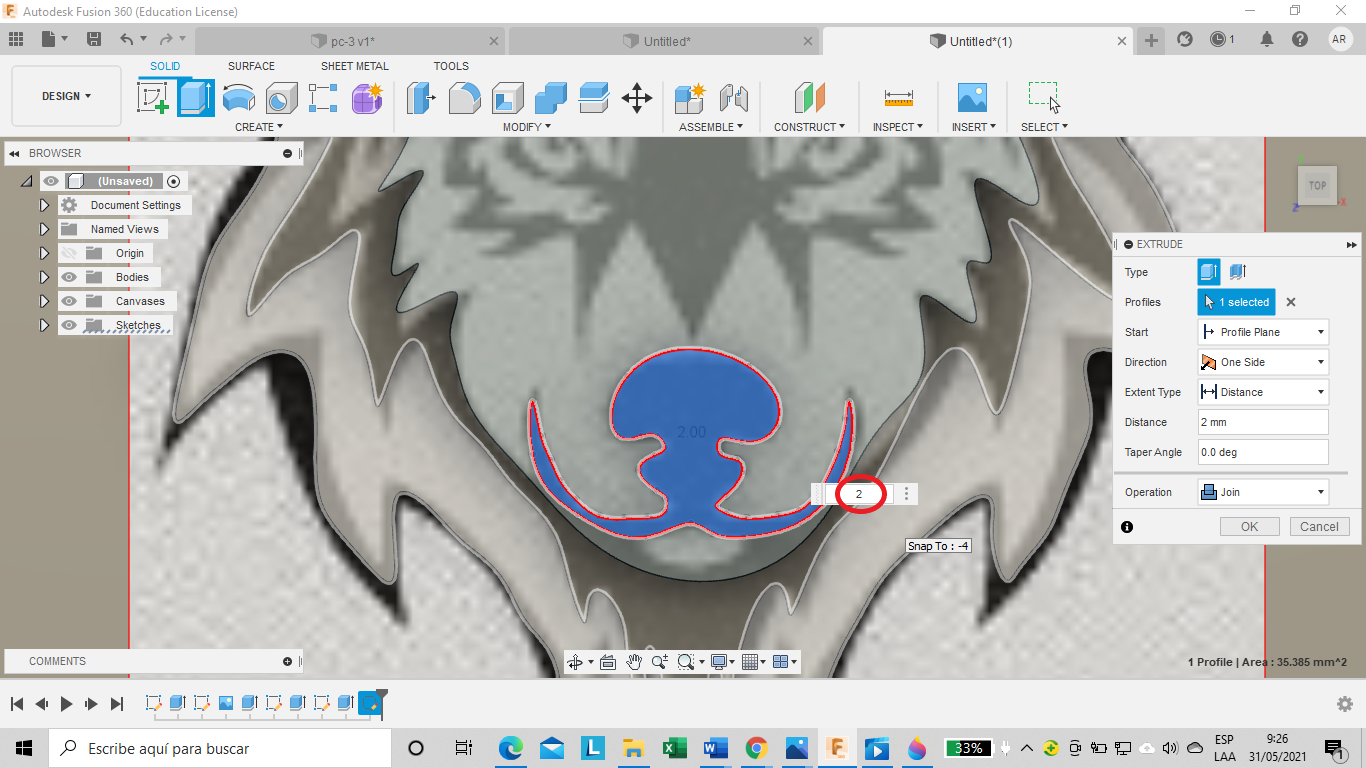Image resolution: width=1366 pixels, height=768 pixels.
Task: Select the Move/Copy tool
Action: point(637,98)
